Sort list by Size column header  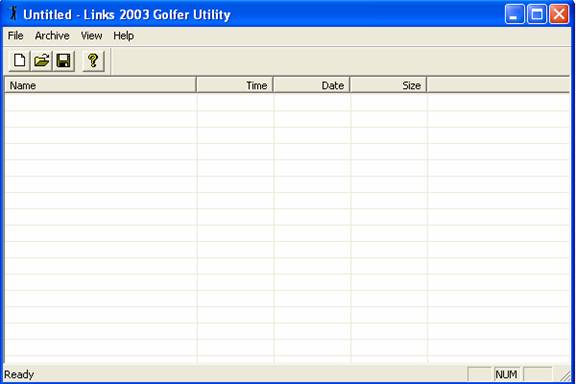tap(388, 85)
